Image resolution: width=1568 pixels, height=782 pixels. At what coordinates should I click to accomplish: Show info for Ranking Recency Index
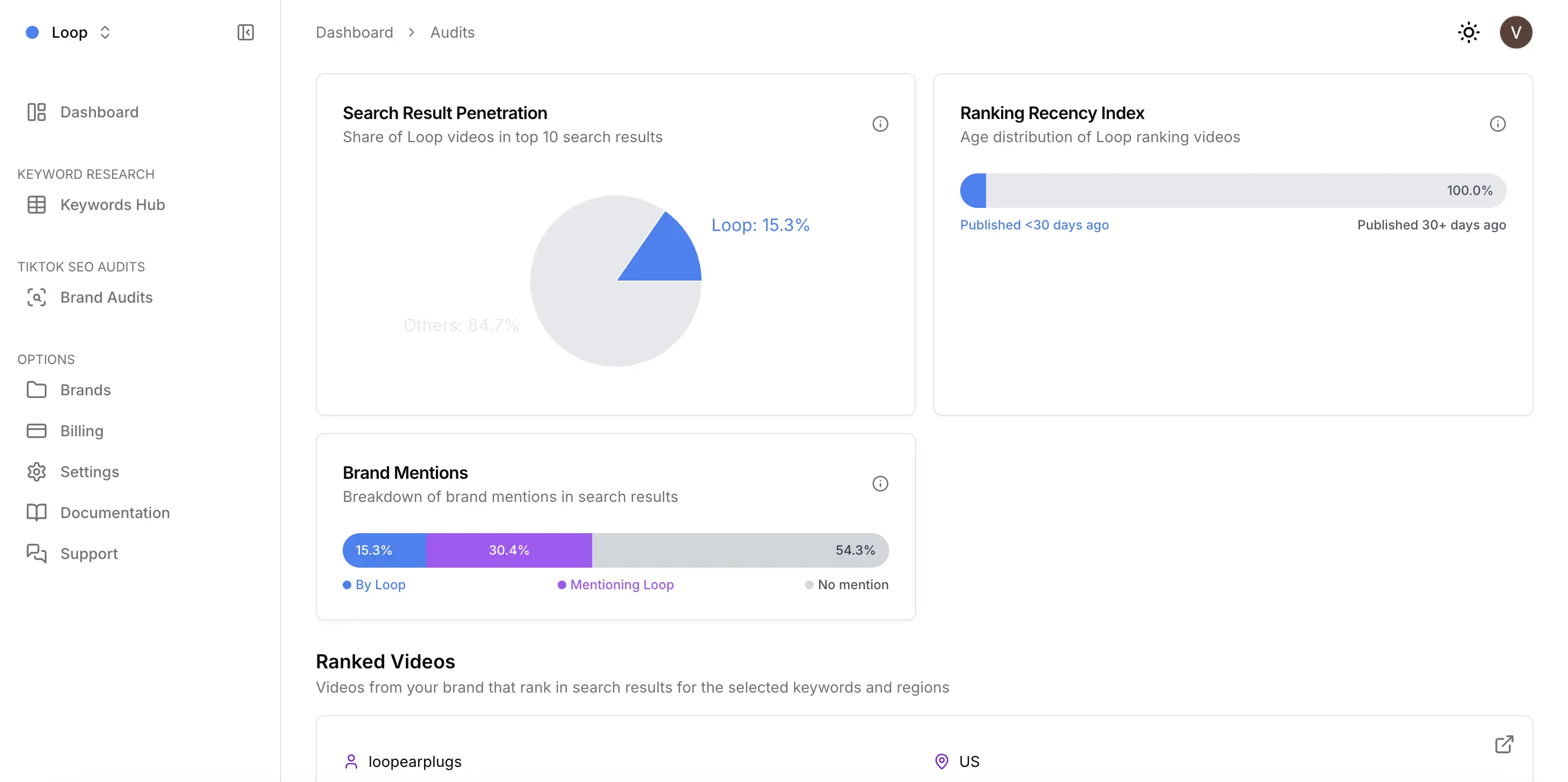pyautogui.click(x=1497, y=124)
